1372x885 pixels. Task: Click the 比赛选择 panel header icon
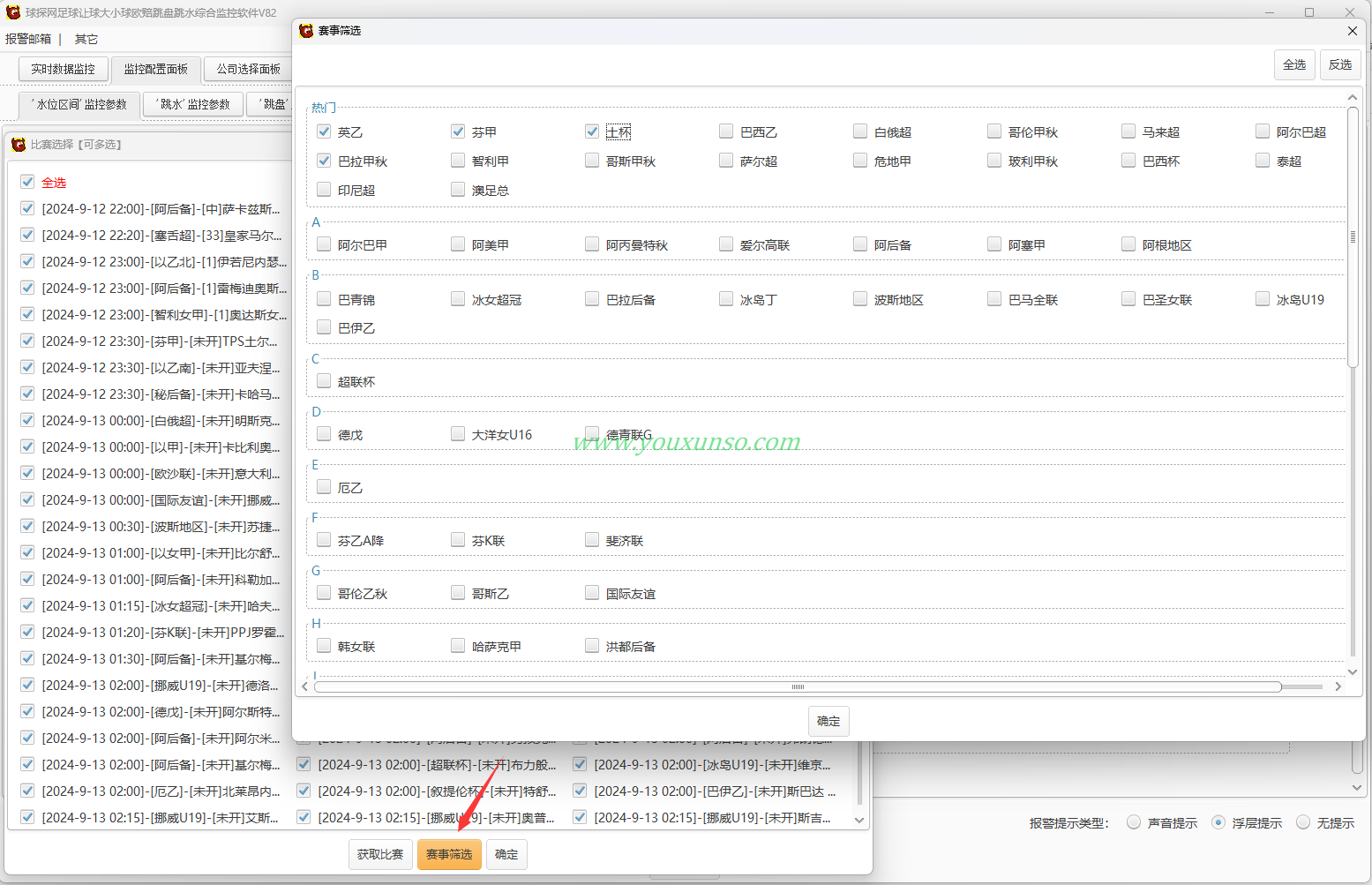[19, 145]
